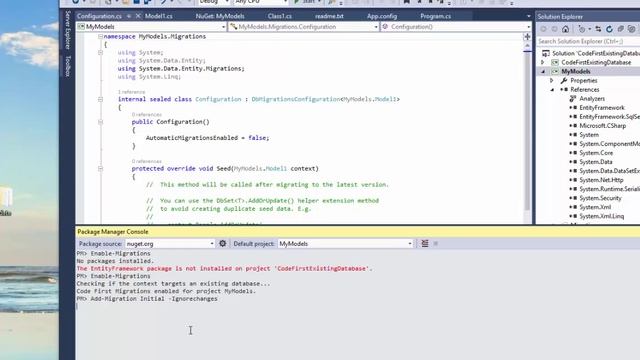The width and height of the screenshot is (640, 360).
Task: Click Solution Explorer Forward arrow
Action: coord(554,29)
